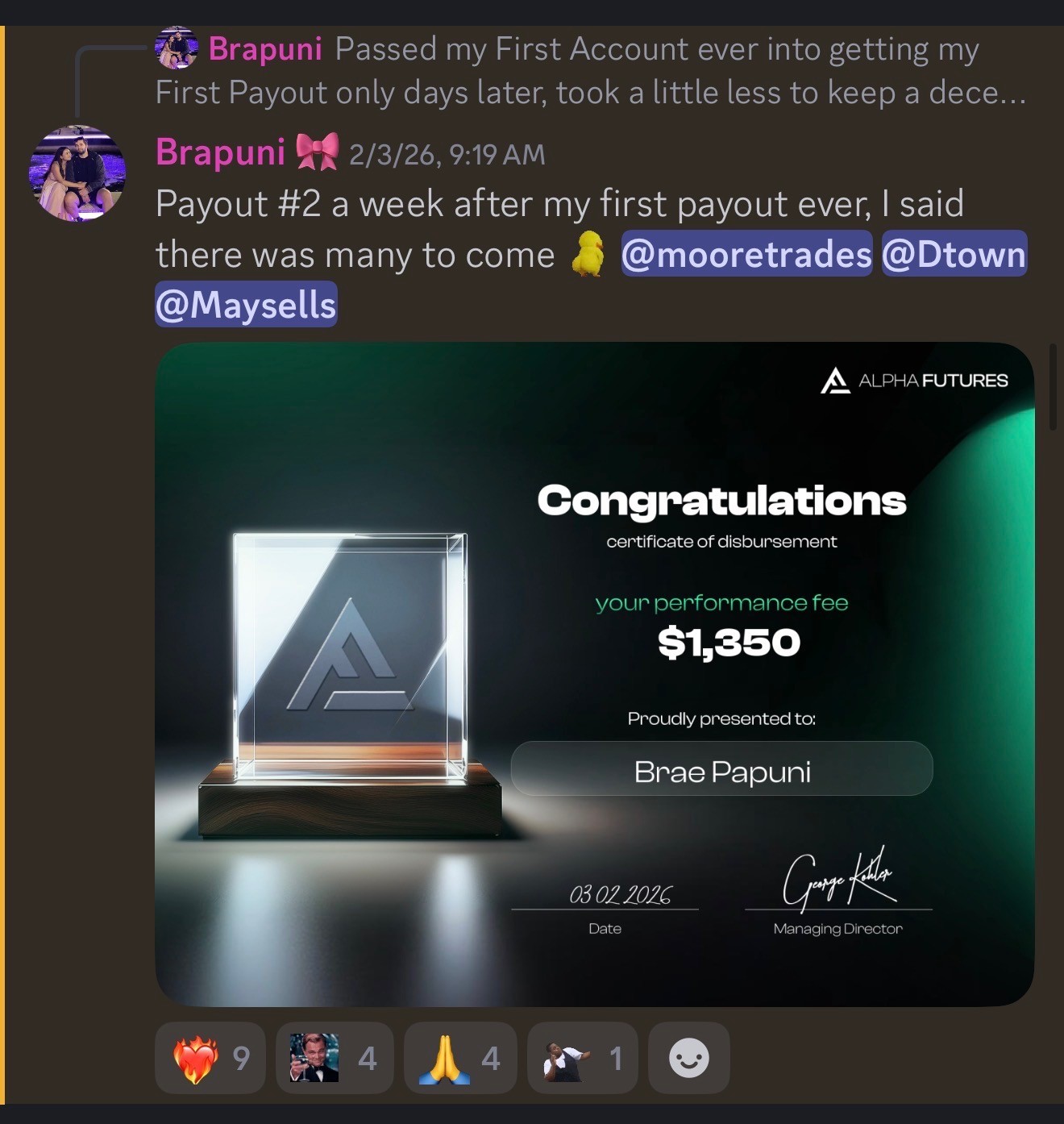
Task: Open the @mooretrades mention
Action: 746,254
